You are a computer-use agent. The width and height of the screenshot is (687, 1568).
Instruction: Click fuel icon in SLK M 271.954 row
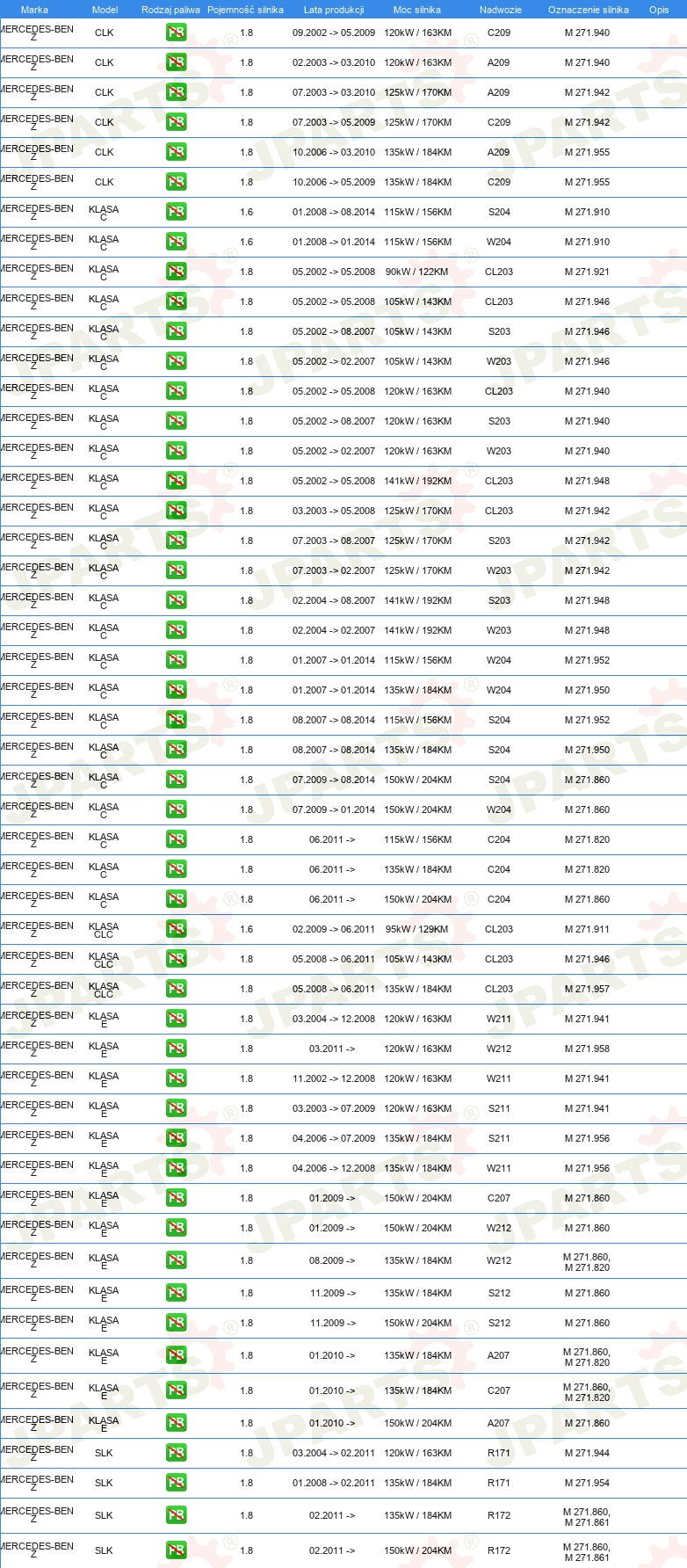coord(177,1484)
